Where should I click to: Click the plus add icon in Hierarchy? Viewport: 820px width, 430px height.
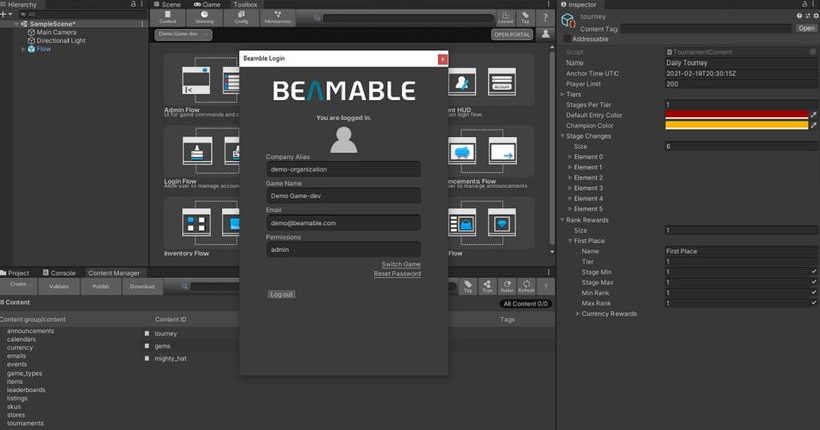click(x=4, y=14)
